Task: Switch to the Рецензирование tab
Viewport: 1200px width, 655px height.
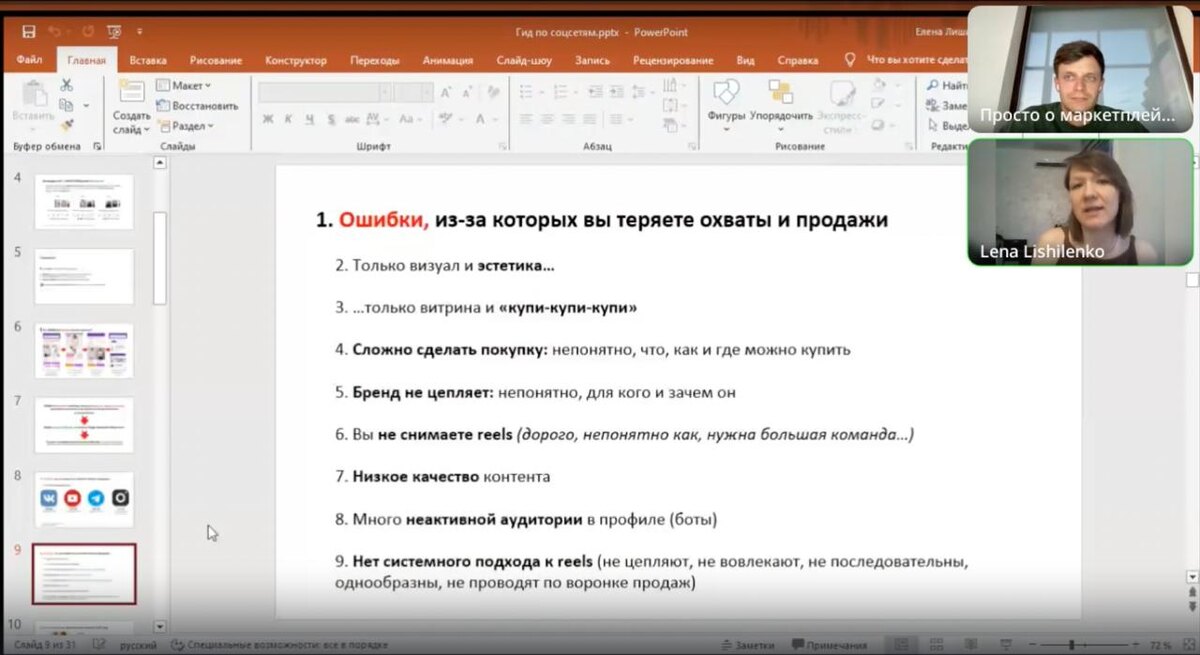Action: click(673, 60)
